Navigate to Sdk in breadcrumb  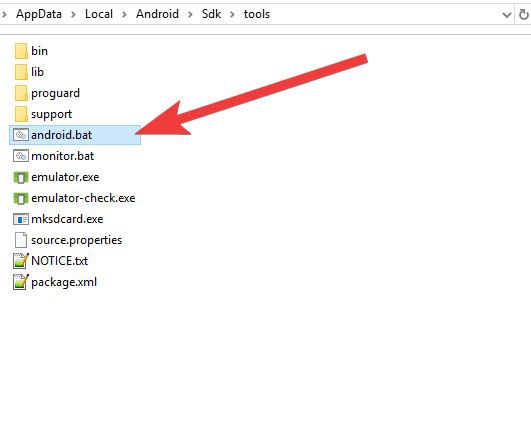click(x=211, y=14)
